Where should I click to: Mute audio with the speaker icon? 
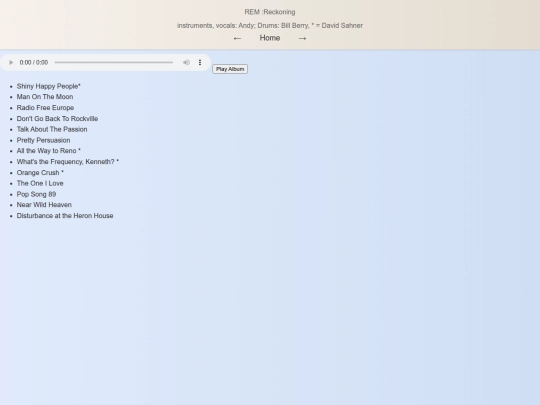tap(186, 62)
